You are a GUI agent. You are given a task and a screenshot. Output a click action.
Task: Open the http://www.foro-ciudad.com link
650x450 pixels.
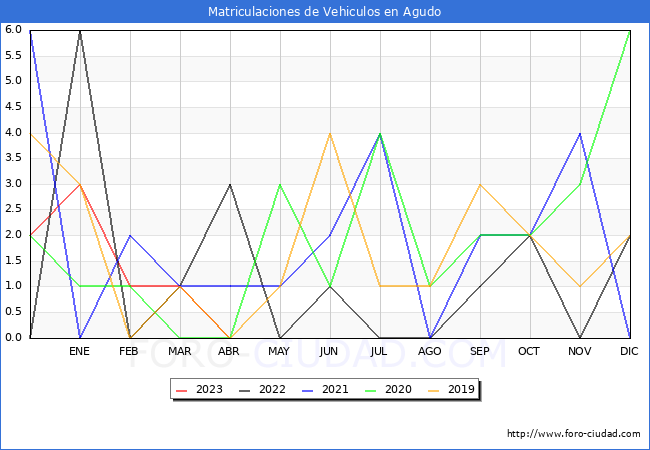coord(574,434)
